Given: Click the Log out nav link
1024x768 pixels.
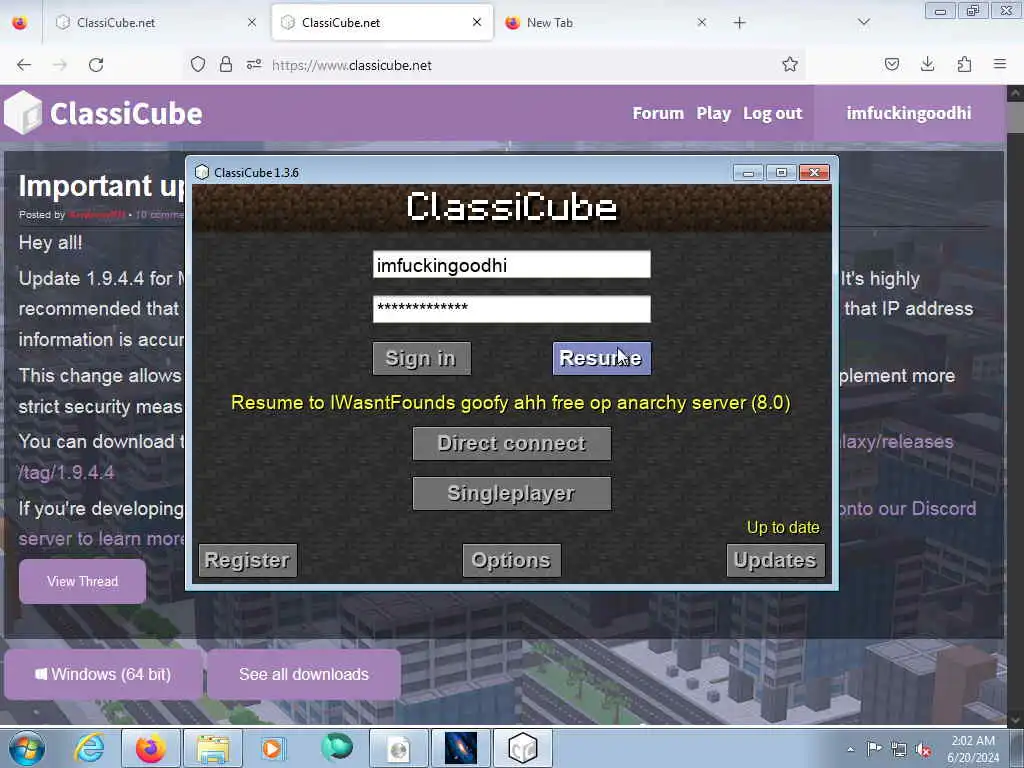Looking at the screenshot, I should click(x=773, y=113).
